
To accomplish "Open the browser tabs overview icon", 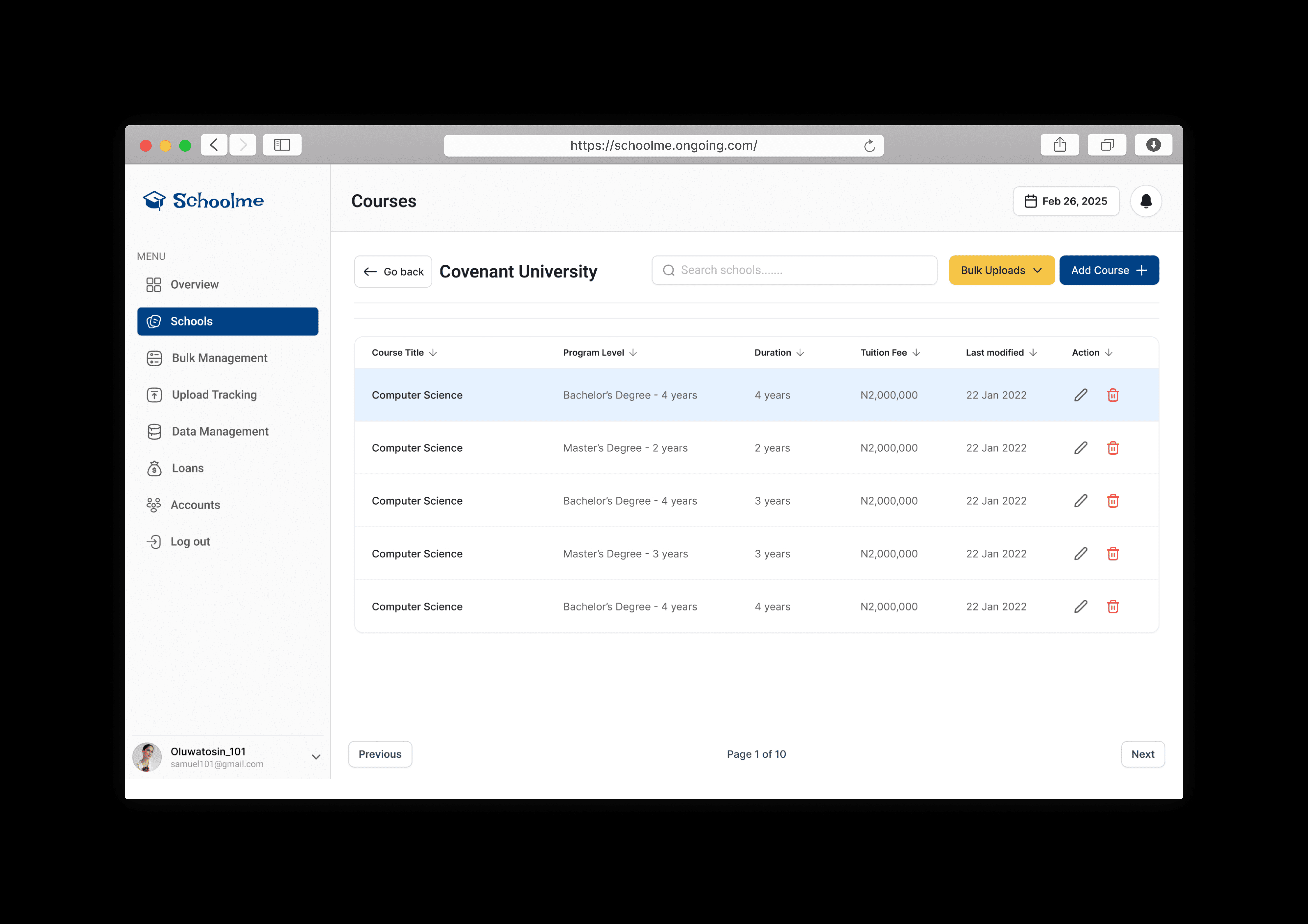I will pos(1107,145).
